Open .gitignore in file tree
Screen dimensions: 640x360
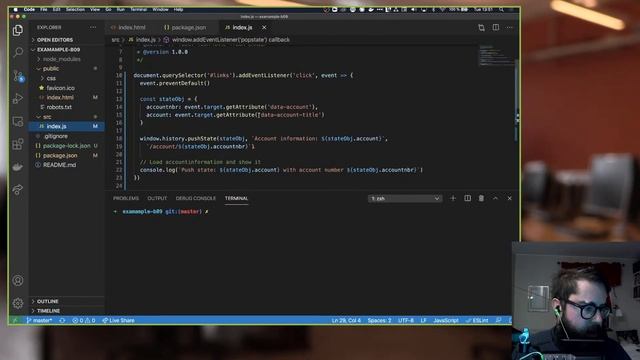click(56, 136)
